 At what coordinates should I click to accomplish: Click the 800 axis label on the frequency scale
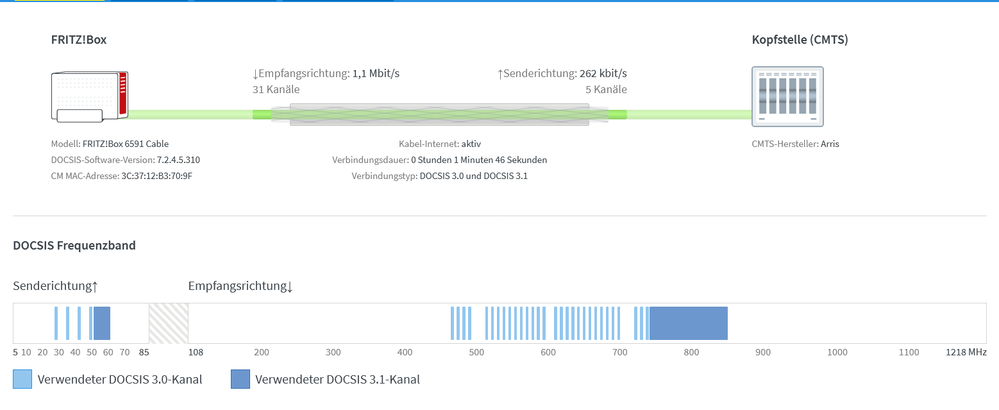[x=691, y=352]
